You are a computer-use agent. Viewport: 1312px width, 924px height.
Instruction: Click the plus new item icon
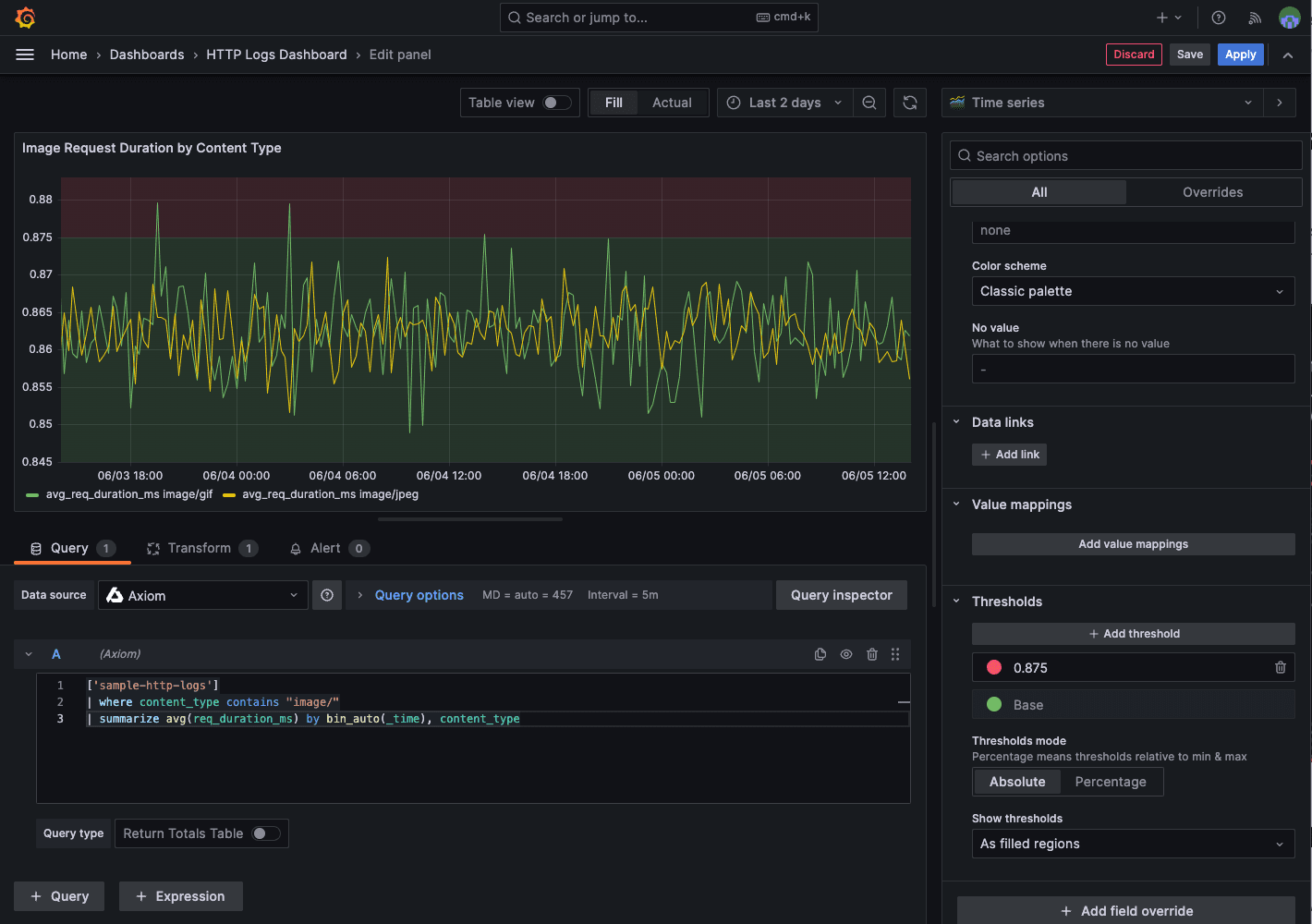point(1169,18)
